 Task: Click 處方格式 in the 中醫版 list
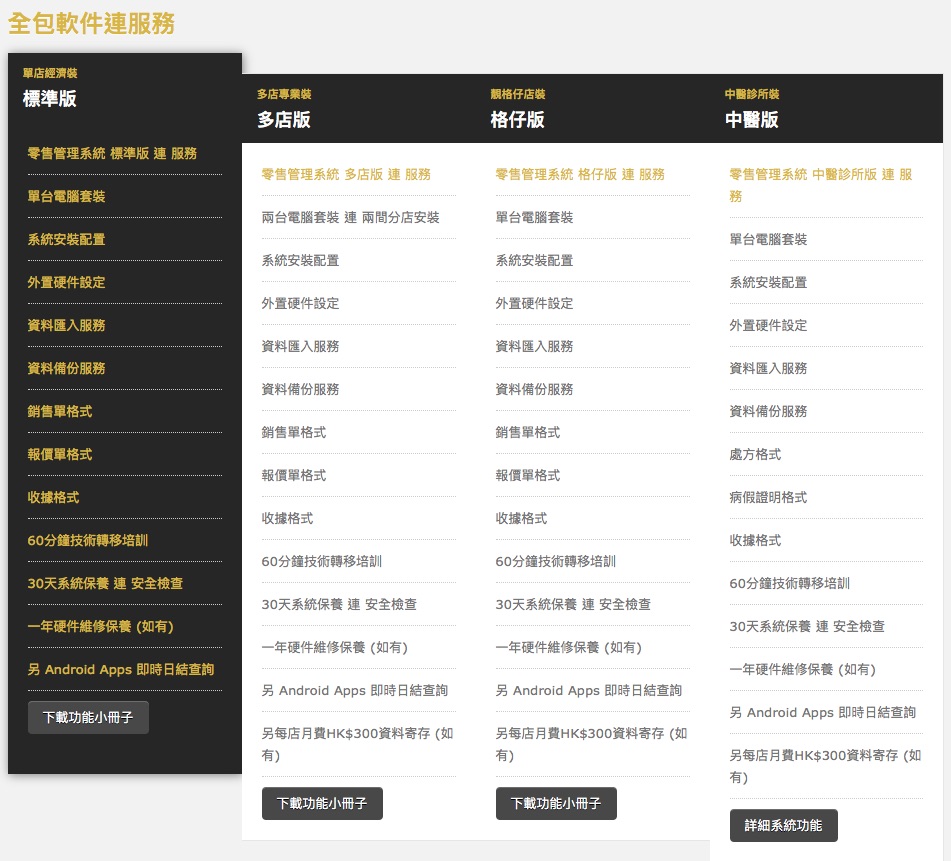point(755,454)
